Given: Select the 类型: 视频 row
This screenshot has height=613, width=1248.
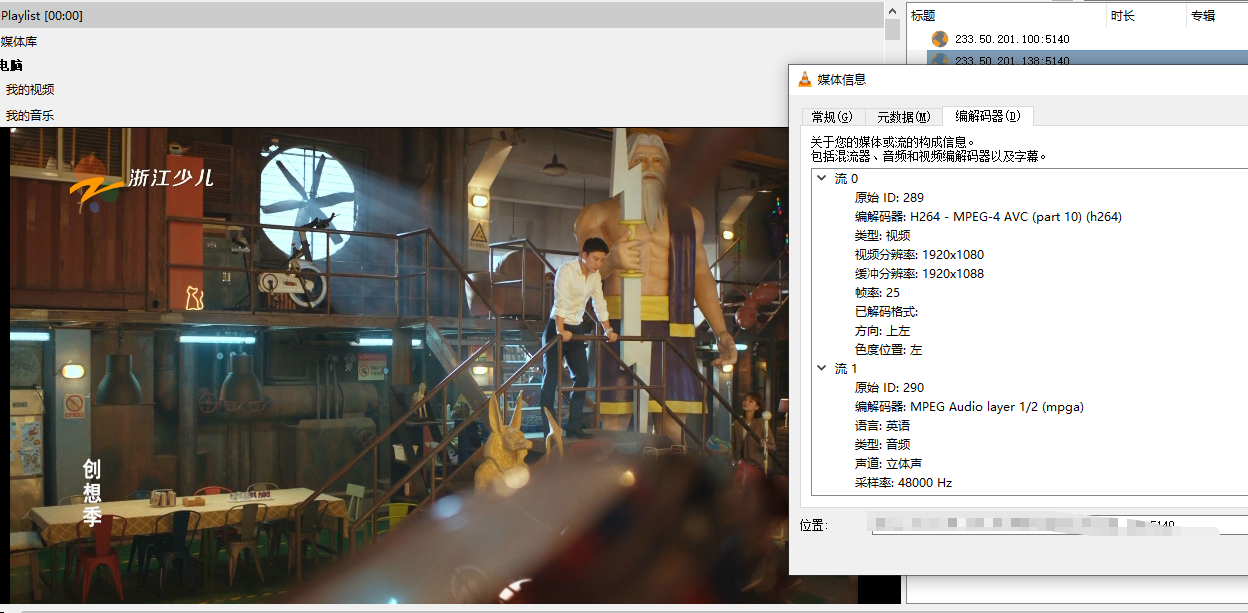Looking at the screenshot, I should (882, 235).
